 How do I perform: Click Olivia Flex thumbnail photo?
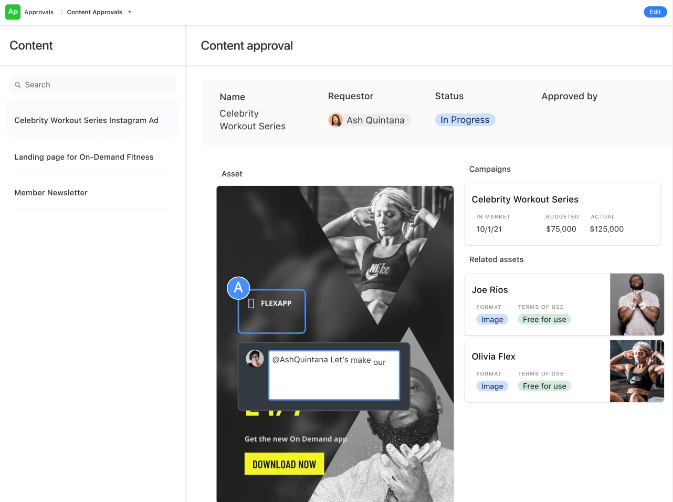pyautogui.click(x=637, y=371)
